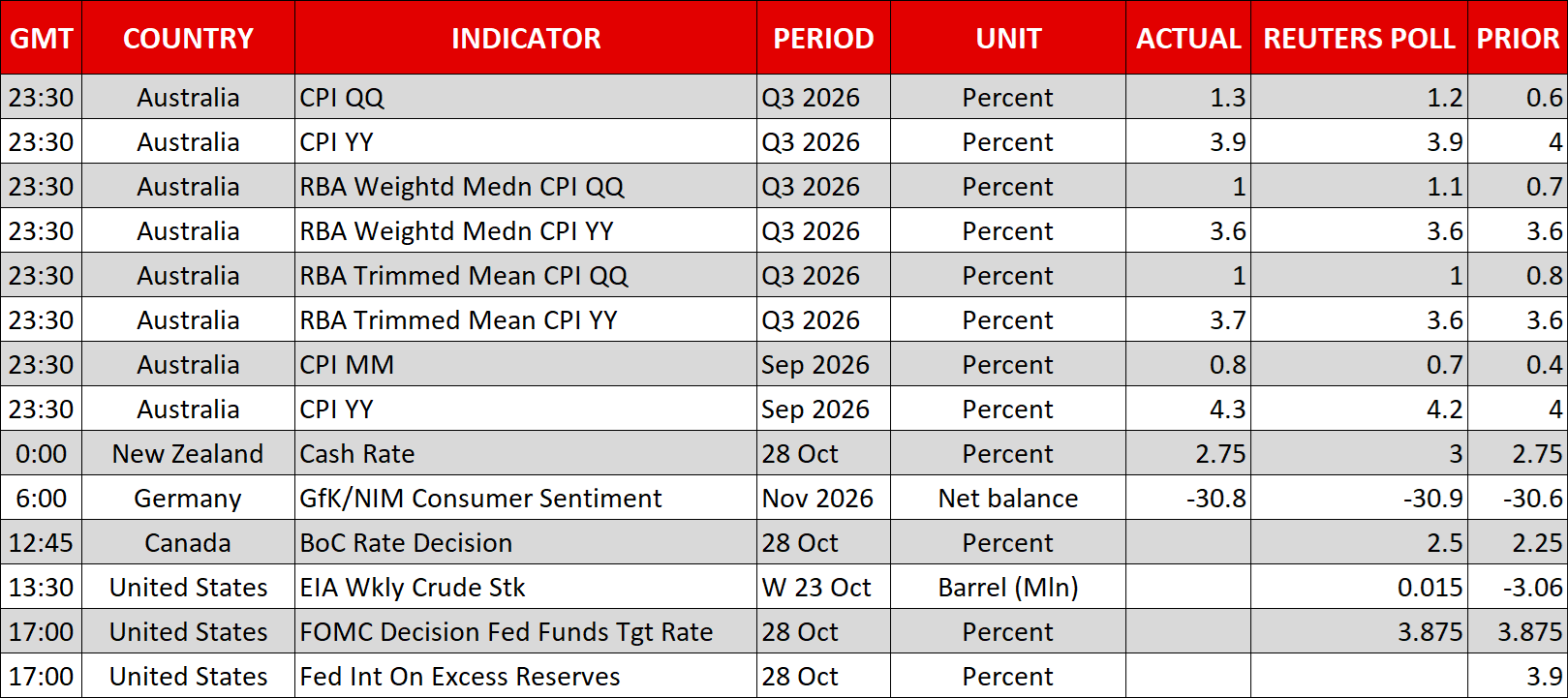This screenshot has width=1568, height=698.
Task: Click the RBA Trimmed Mean CPI YY cell
Action: point(526,320)
